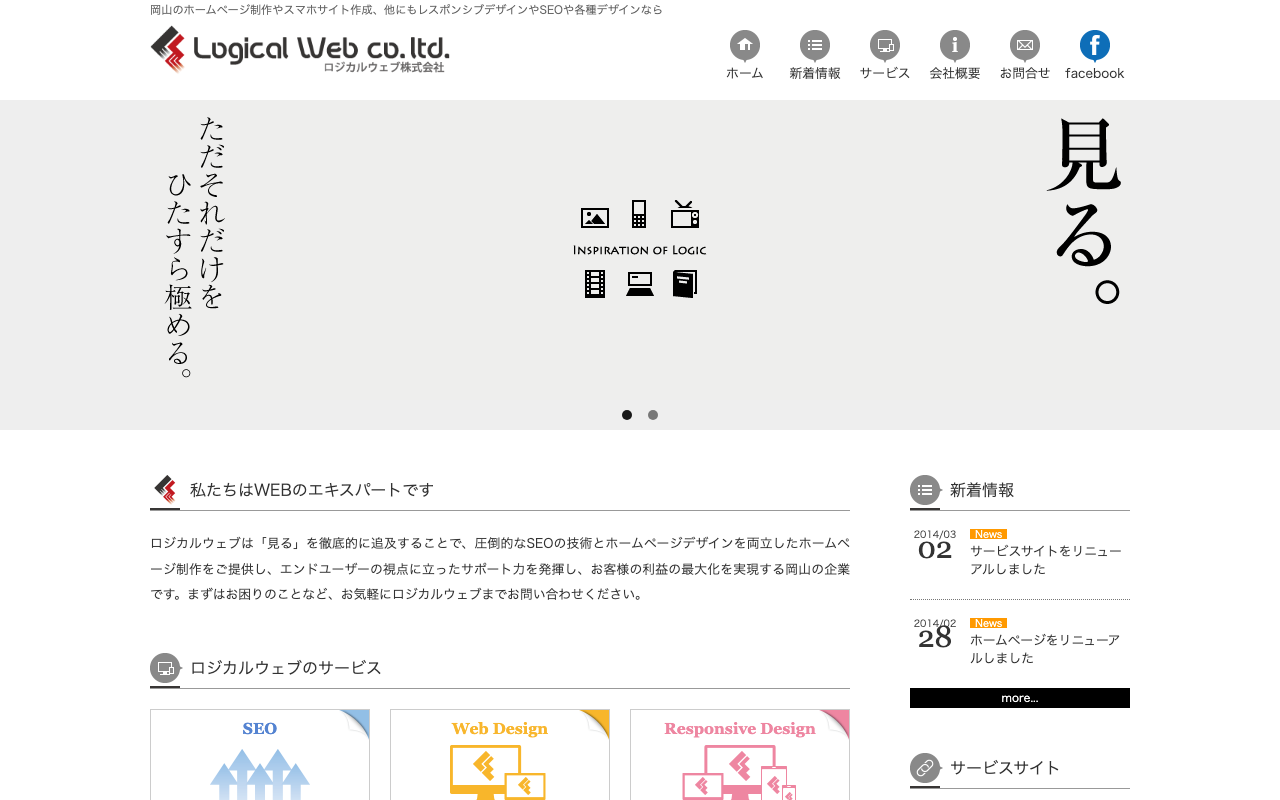Screen dimensions: 1280x800
Task: Click the ただそれだけをひたすら極める。 vertical text
Action: click(x=196, y=247)
